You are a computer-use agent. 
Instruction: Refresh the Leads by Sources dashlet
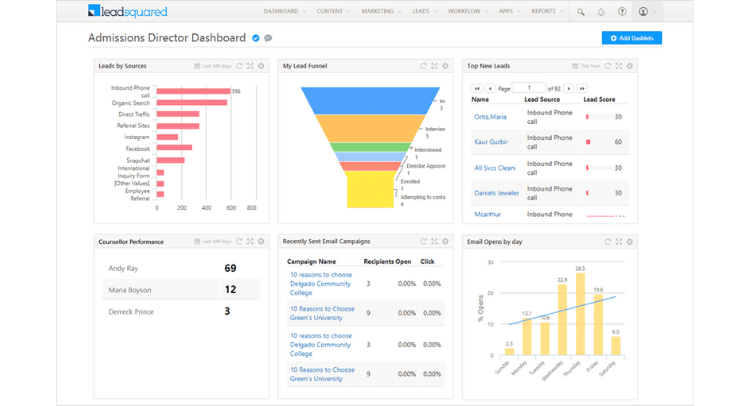pyautogui.click(x=239, y=66)
